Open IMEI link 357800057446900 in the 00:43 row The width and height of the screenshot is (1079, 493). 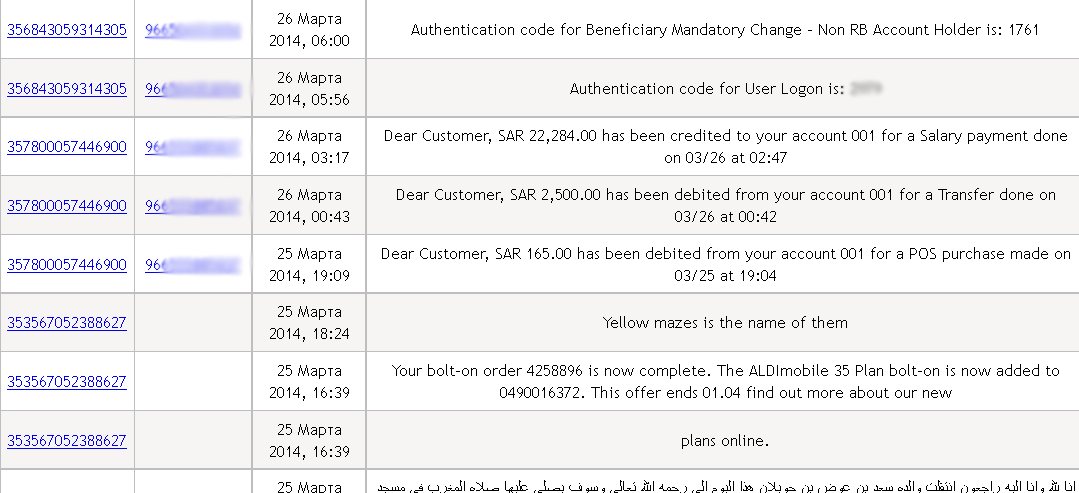click(67, 206)
